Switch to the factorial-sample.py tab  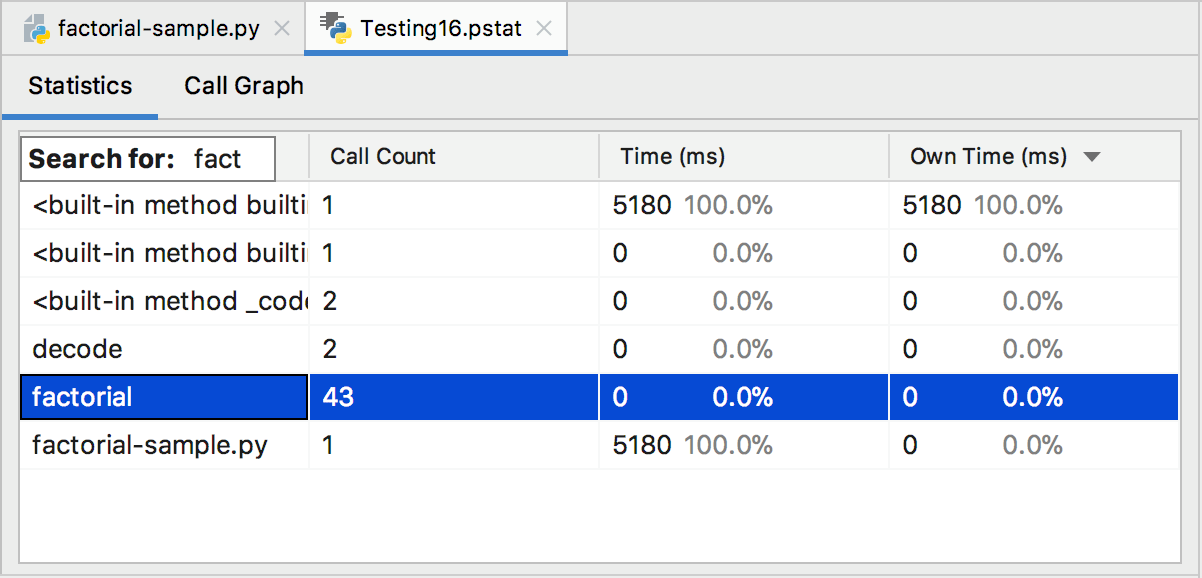coord(158,28)
